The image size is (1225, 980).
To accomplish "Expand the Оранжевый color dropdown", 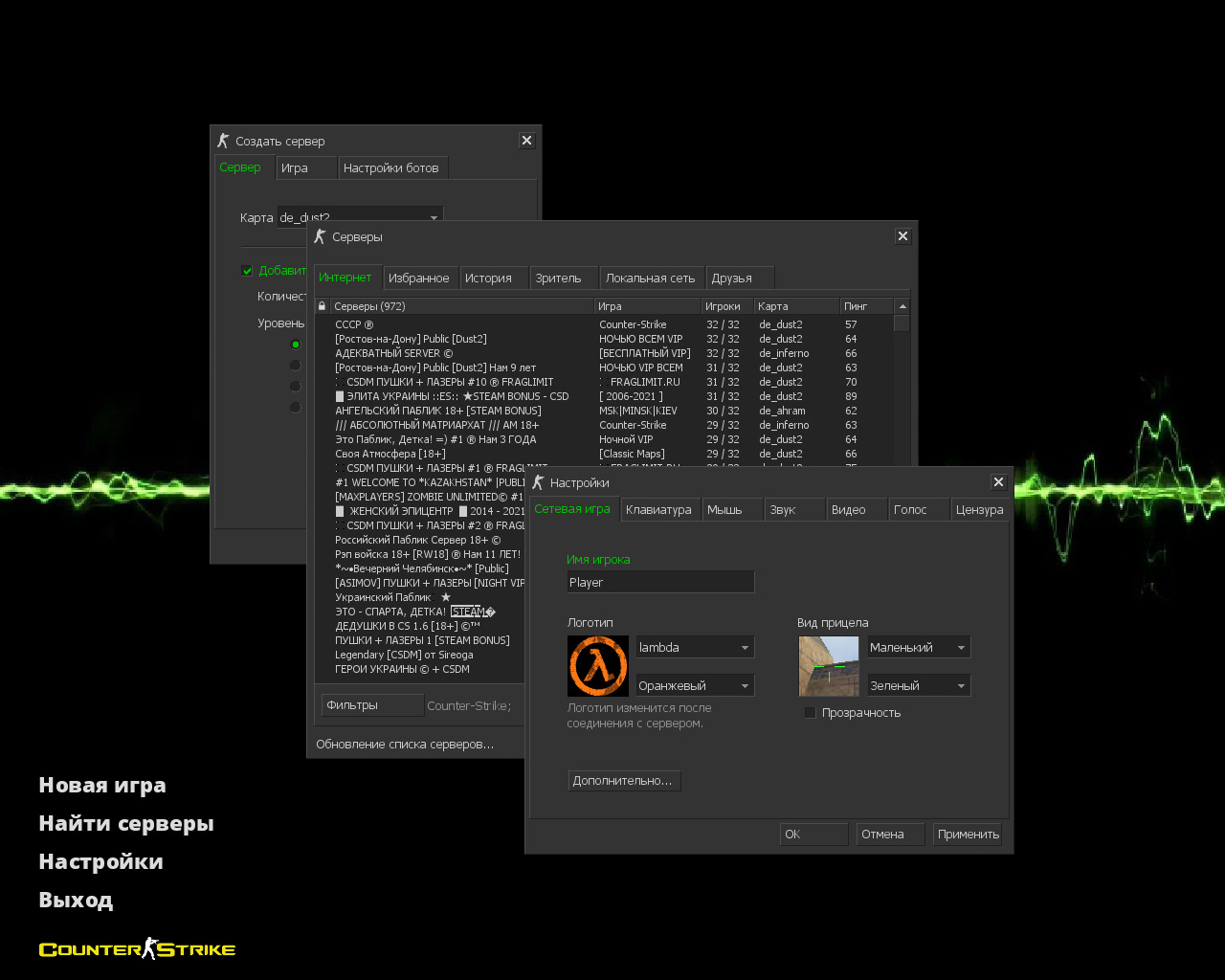I will click(695, 686).
